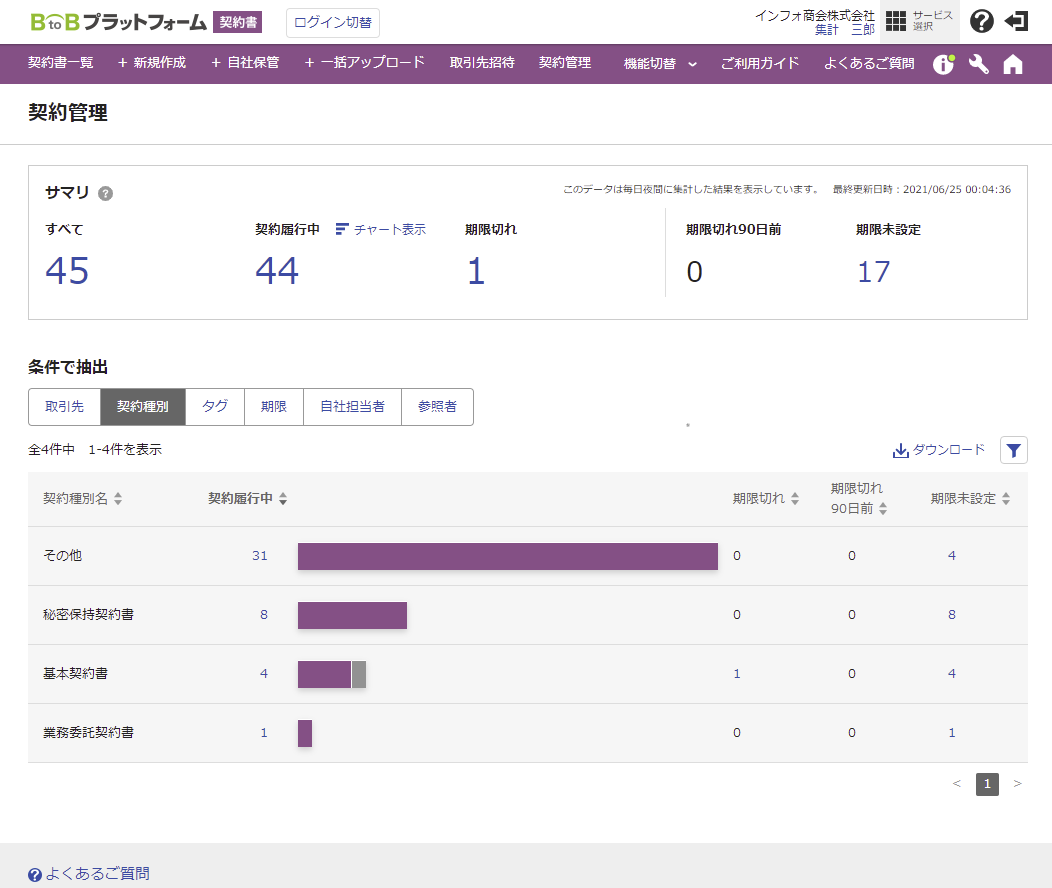
Task: Click the logout arrow icon
Action: (x=1016, y=22)
